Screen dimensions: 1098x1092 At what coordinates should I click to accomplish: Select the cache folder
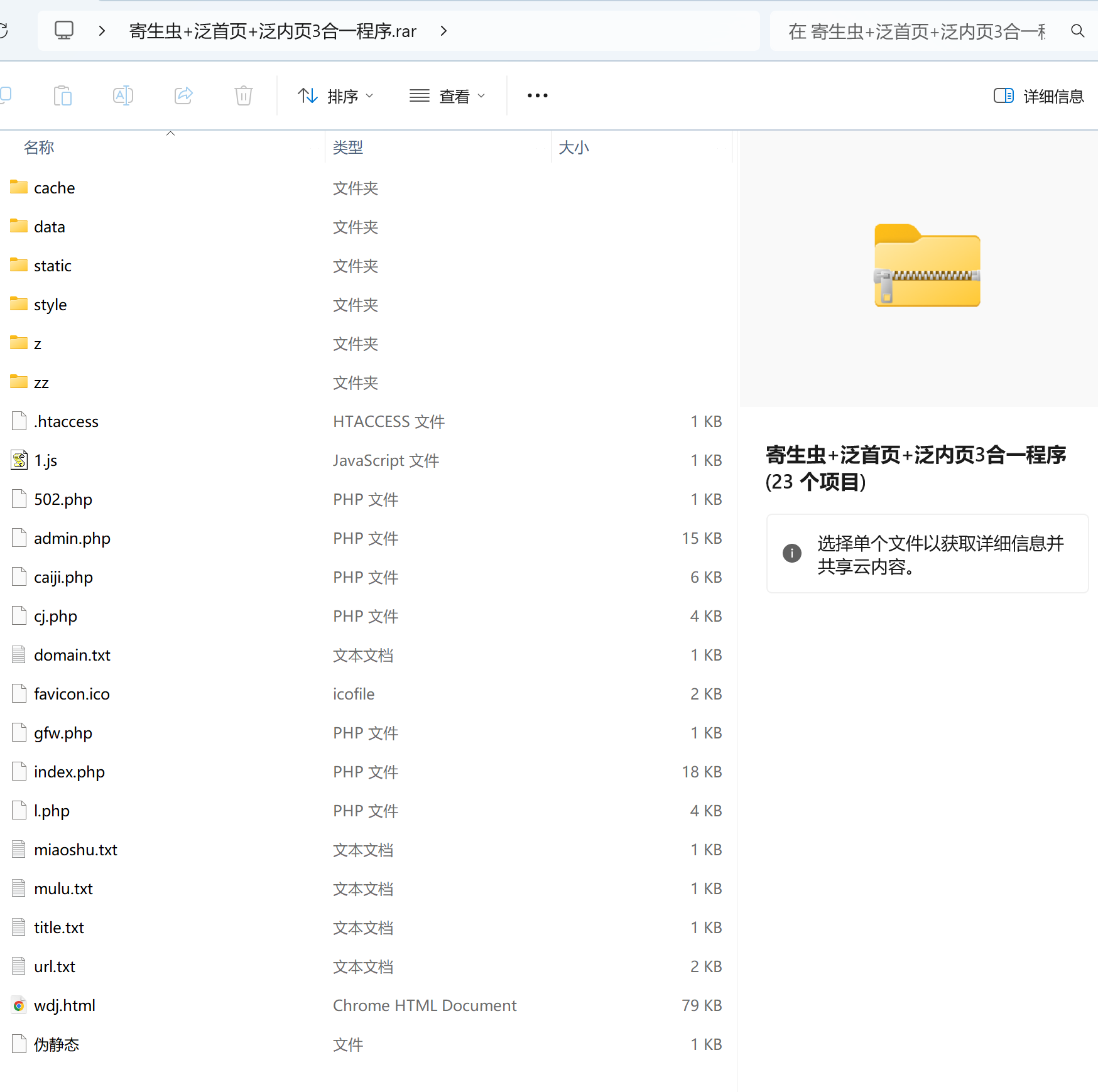(55, 188)
